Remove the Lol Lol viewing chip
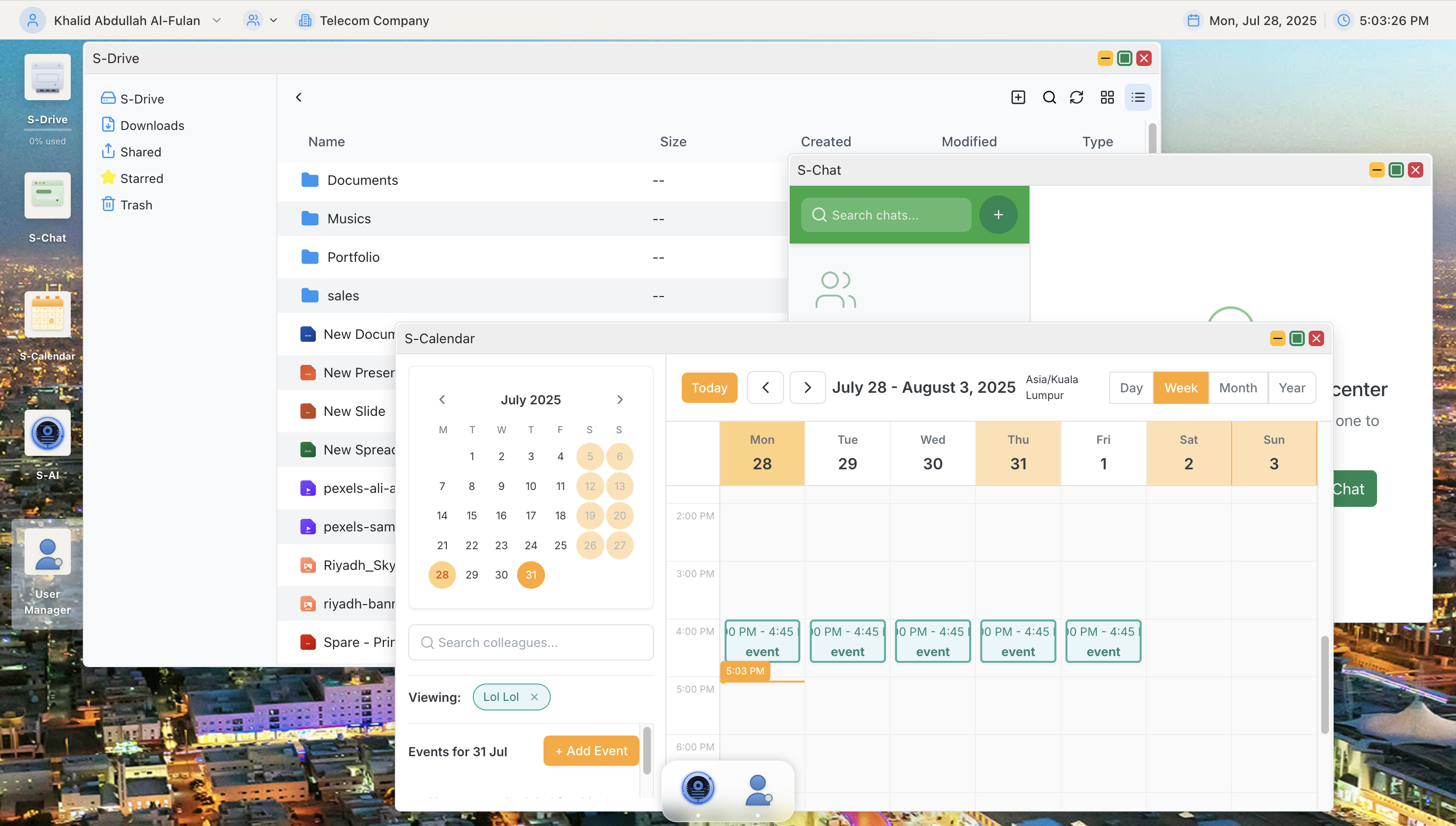 (534, 697)
